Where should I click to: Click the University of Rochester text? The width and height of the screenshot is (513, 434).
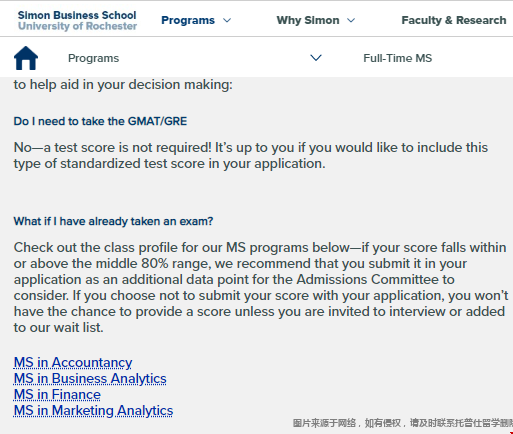77,26
